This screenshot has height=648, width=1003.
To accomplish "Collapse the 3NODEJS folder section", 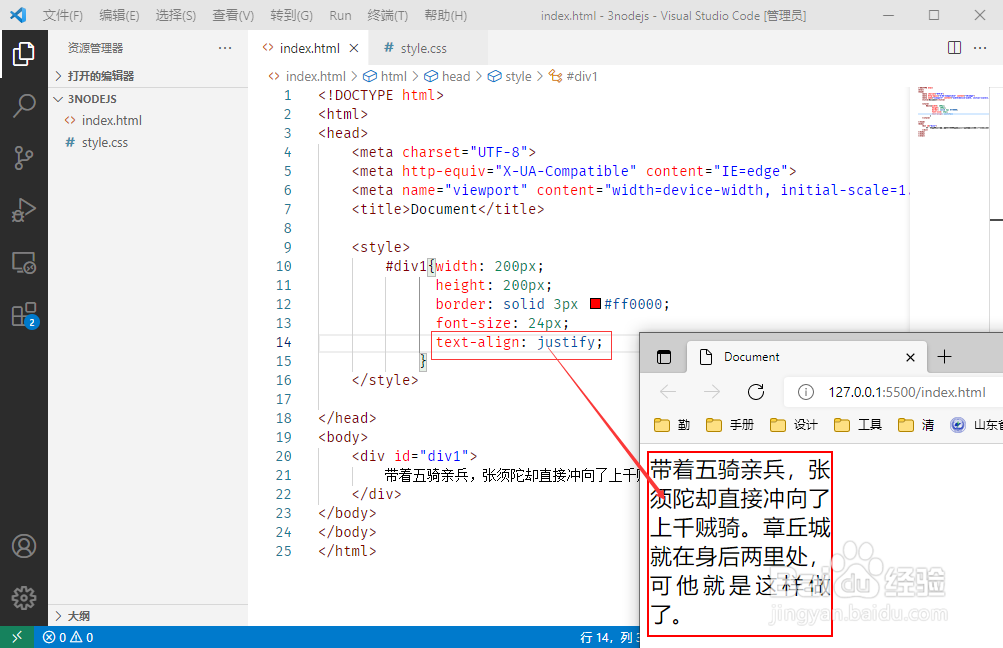I will pos(148,99).
